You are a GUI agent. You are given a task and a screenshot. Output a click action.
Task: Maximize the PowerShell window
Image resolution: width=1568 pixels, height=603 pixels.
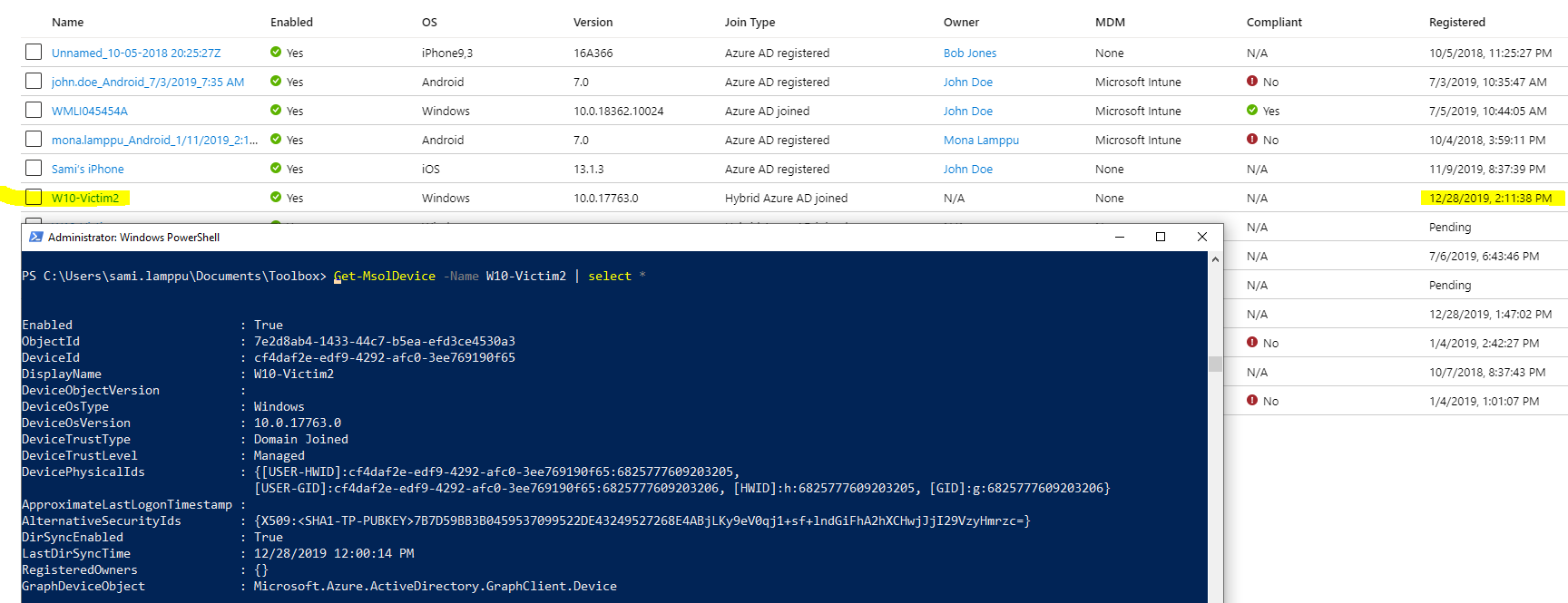[x=1160, y=237]
